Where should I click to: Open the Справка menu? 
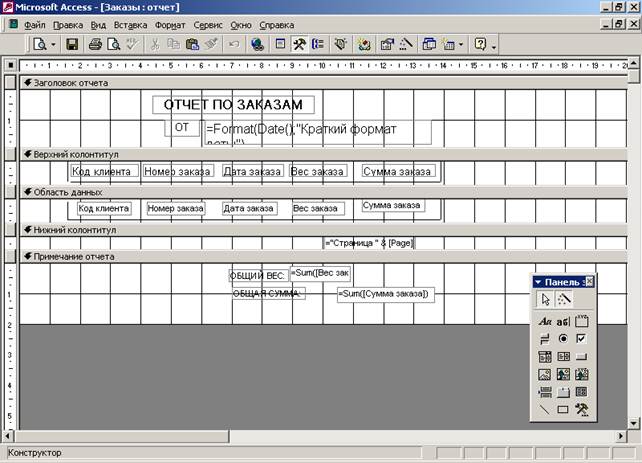(276, 25)
